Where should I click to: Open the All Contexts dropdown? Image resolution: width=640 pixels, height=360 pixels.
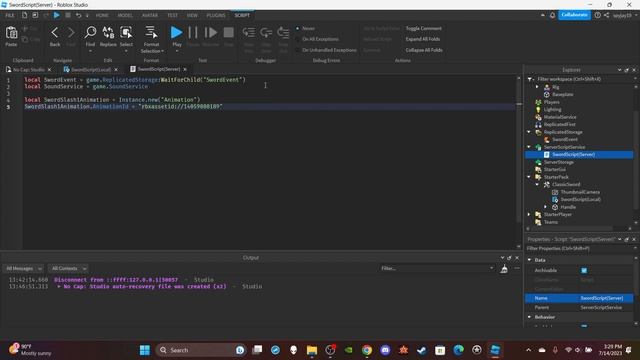click(68, 269)
